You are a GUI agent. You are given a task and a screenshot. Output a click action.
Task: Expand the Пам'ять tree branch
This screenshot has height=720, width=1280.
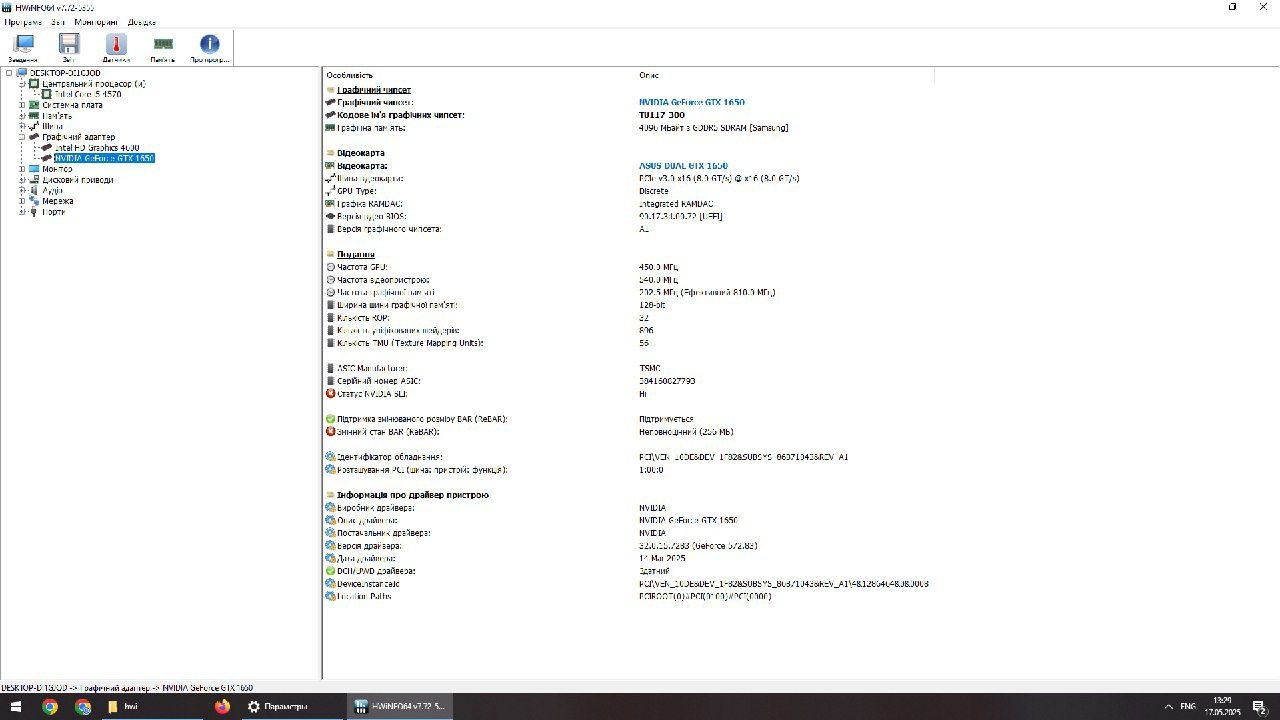(x=21, y=116)
